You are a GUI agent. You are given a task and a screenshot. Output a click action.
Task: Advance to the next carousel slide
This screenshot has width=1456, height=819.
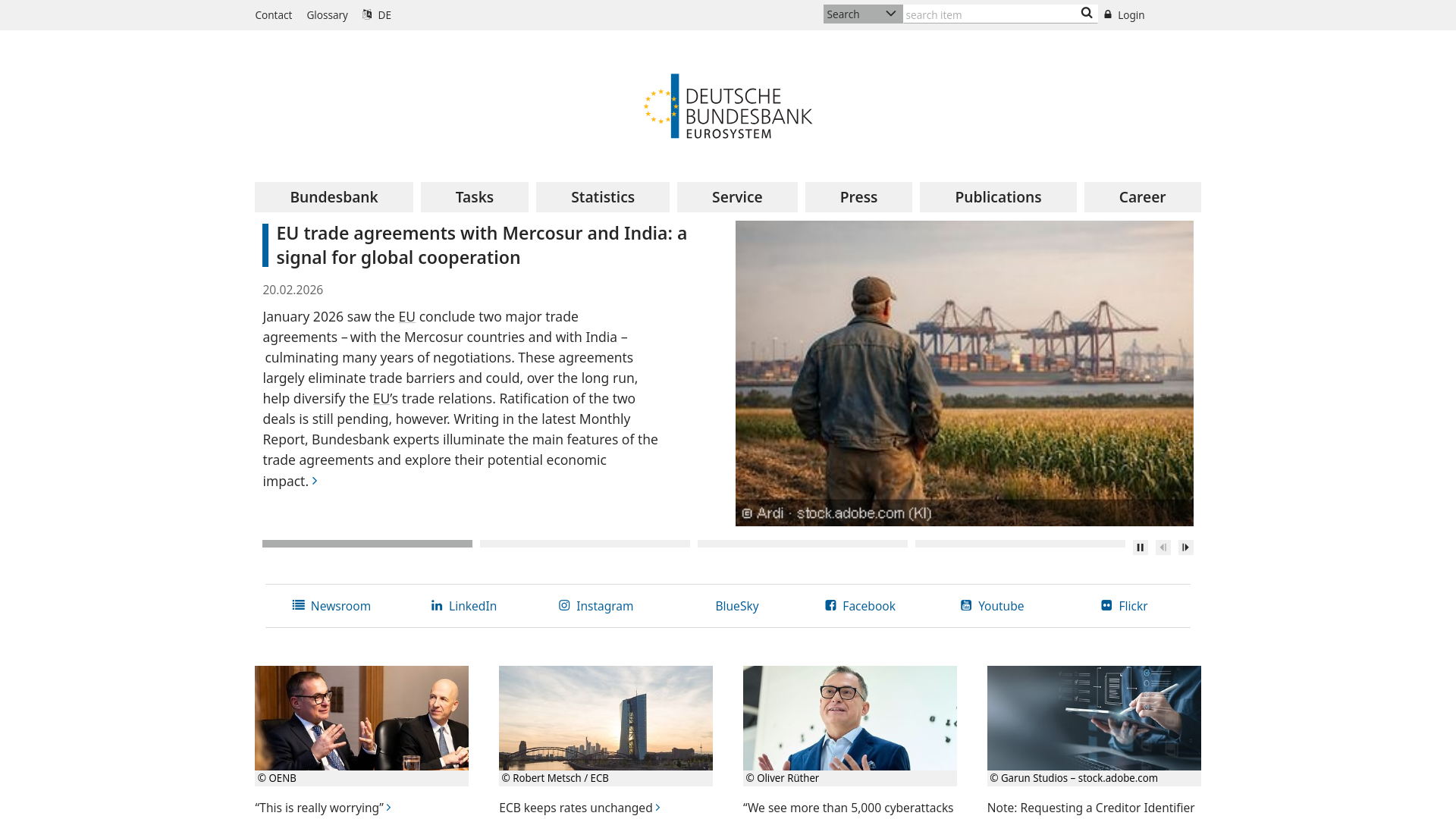(1186, 548)
